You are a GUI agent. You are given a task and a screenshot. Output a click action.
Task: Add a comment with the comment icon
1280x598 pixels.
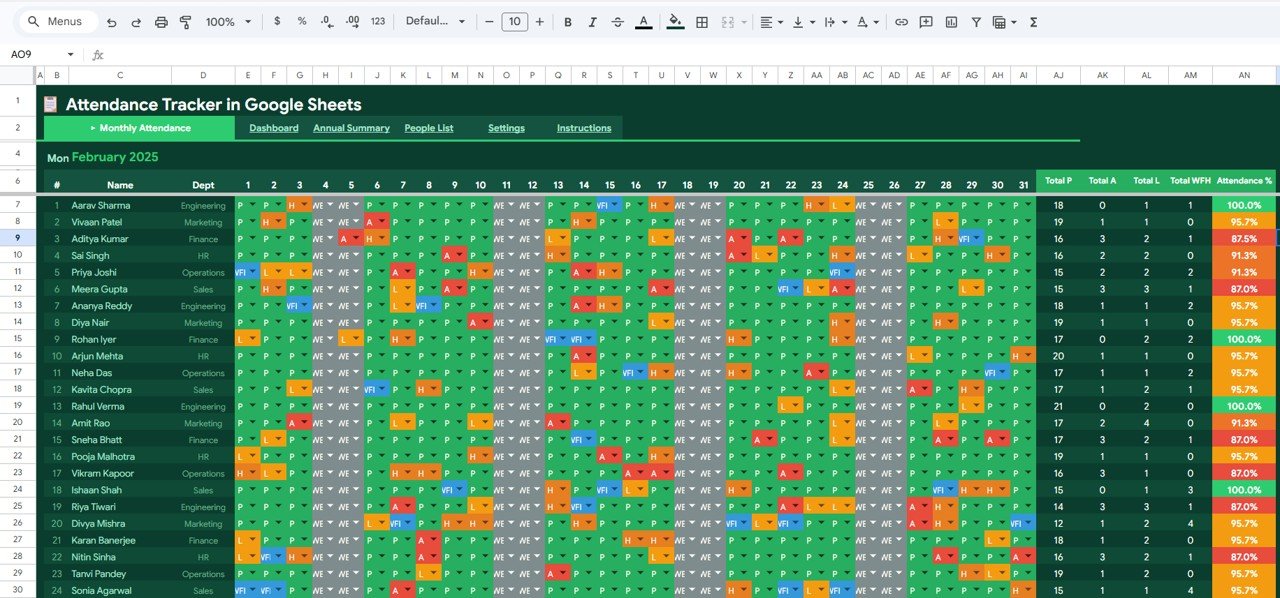click(x=926, y=22)
